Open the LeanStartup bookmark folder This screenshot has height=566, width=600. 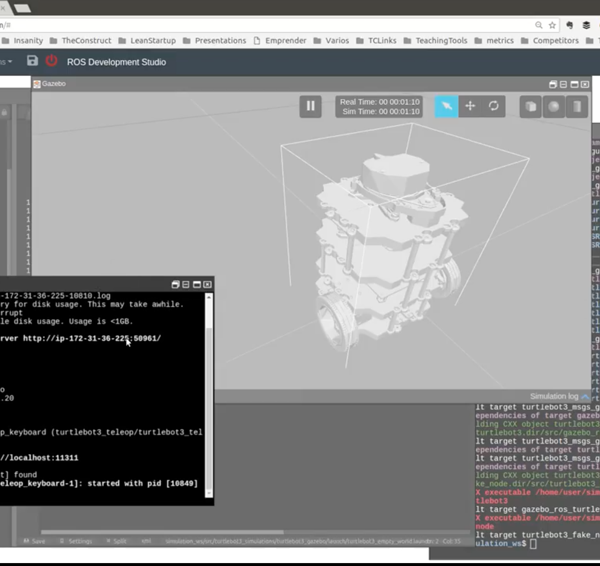[147, 41]
